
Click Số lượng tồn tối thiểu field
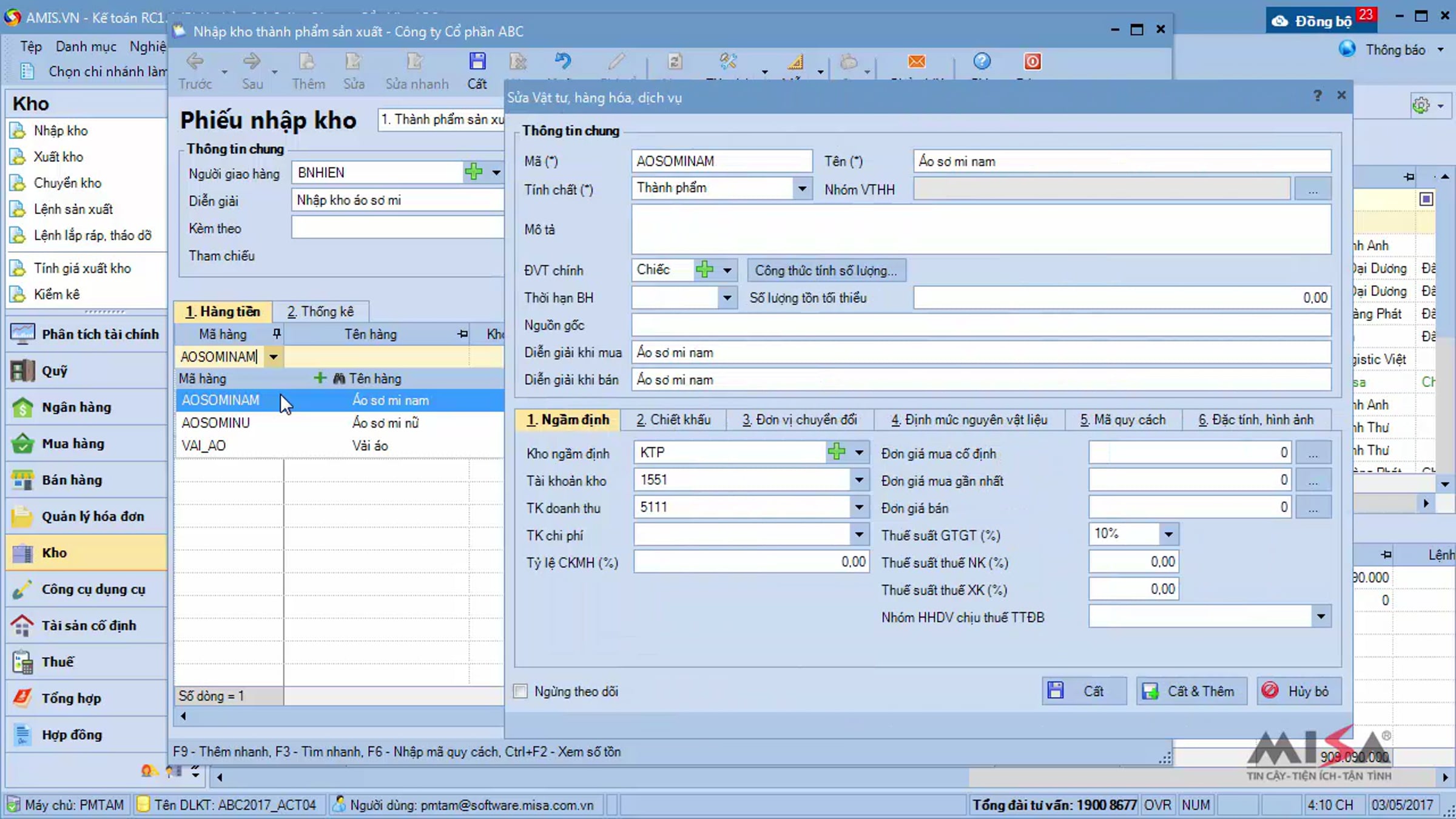tap(1122, 298)
